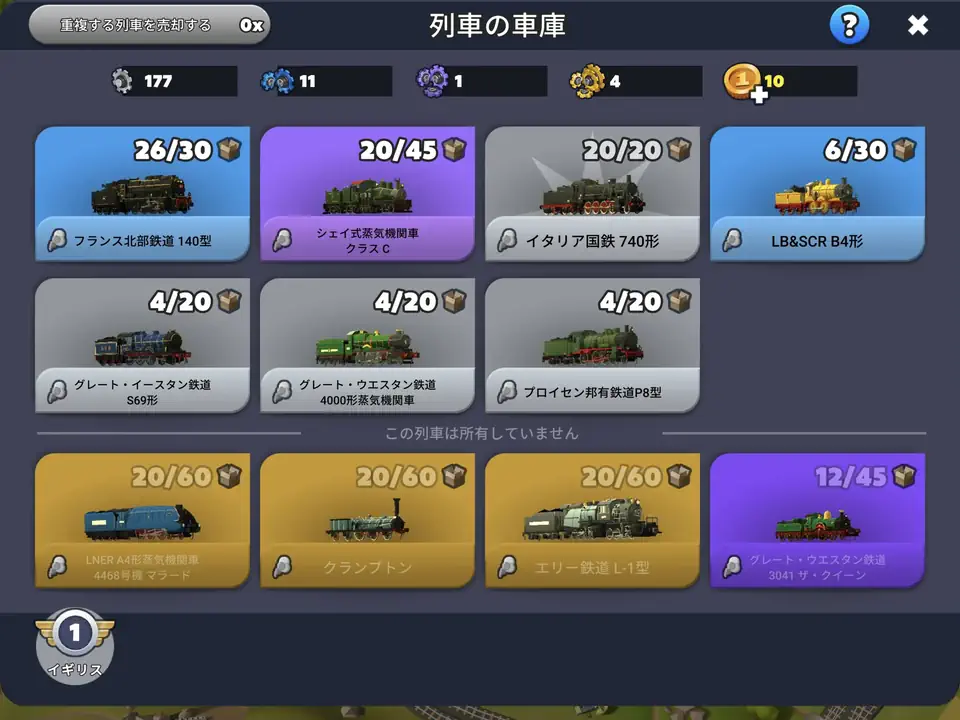
Task: Open the グレート・ウエスタン鉄道 4000形蒸気機関車 card
Action: point(367,345)
